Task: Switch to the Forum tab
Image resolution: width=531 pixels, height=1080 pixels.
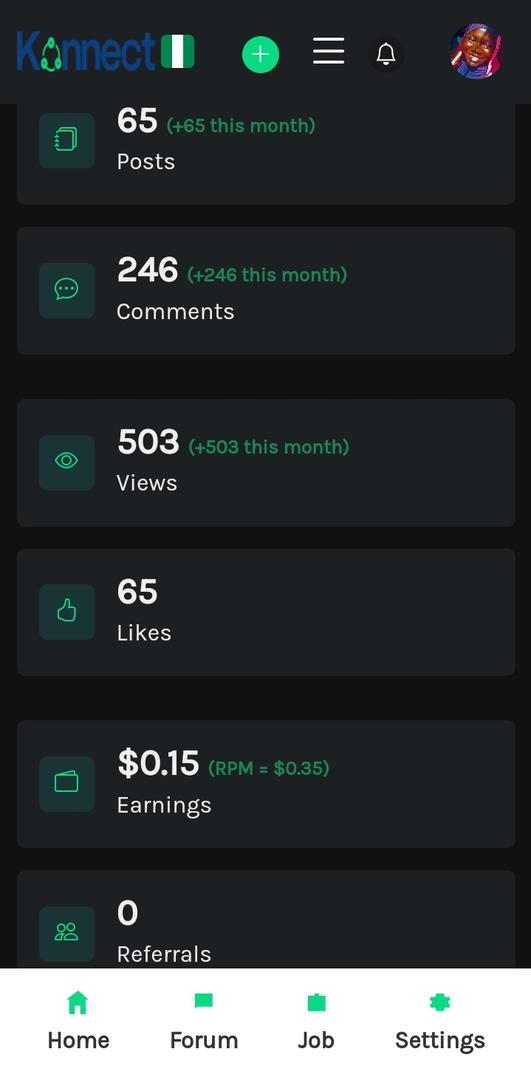Action: point(204,1021)
